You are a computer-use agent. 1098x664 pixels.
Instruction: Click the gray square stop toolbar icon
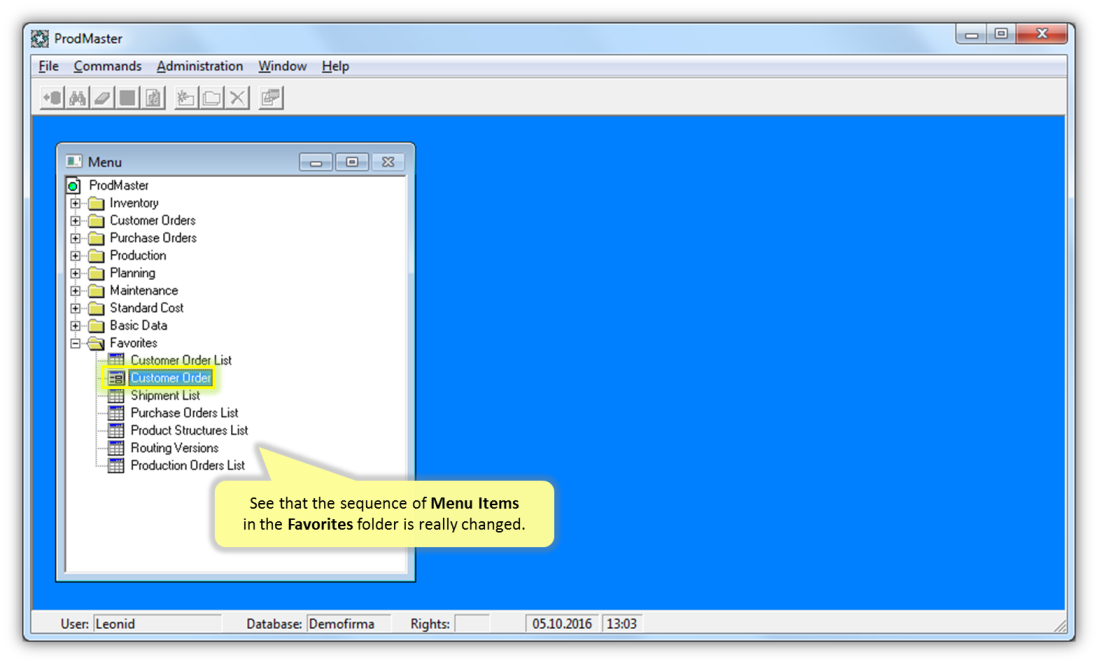tap(127, 98)
